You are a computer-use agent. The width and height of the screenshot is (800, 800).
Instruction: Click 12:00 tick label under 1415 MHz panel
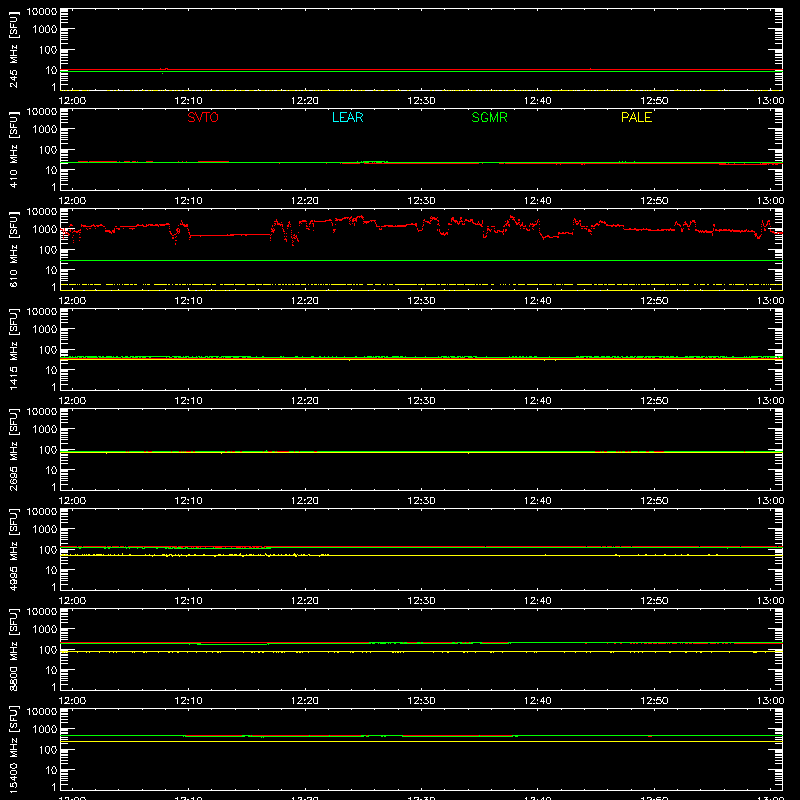click(72, 401)
